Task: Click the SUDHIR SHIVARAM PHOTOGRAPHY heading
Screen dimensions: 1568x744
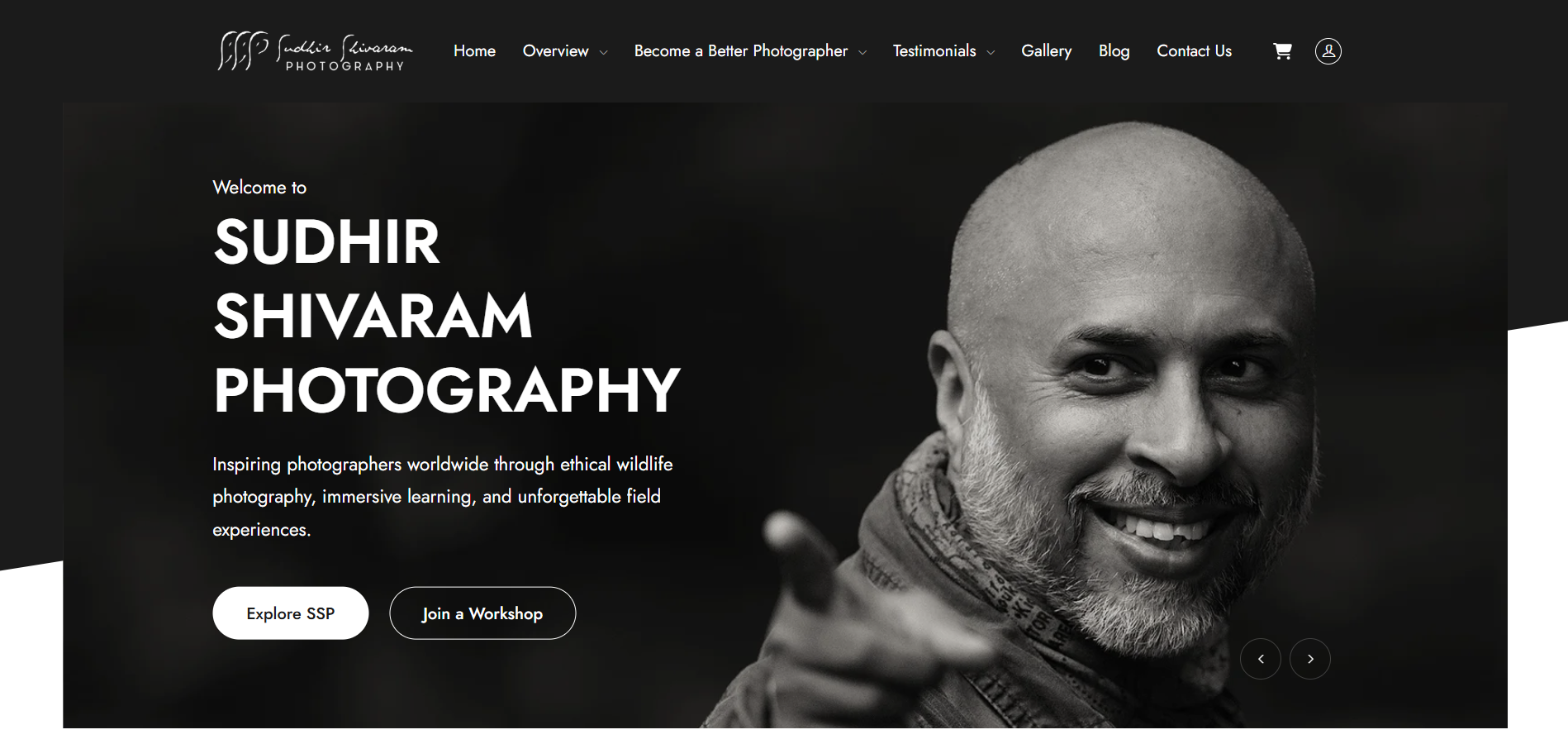Action: [446, 316]
